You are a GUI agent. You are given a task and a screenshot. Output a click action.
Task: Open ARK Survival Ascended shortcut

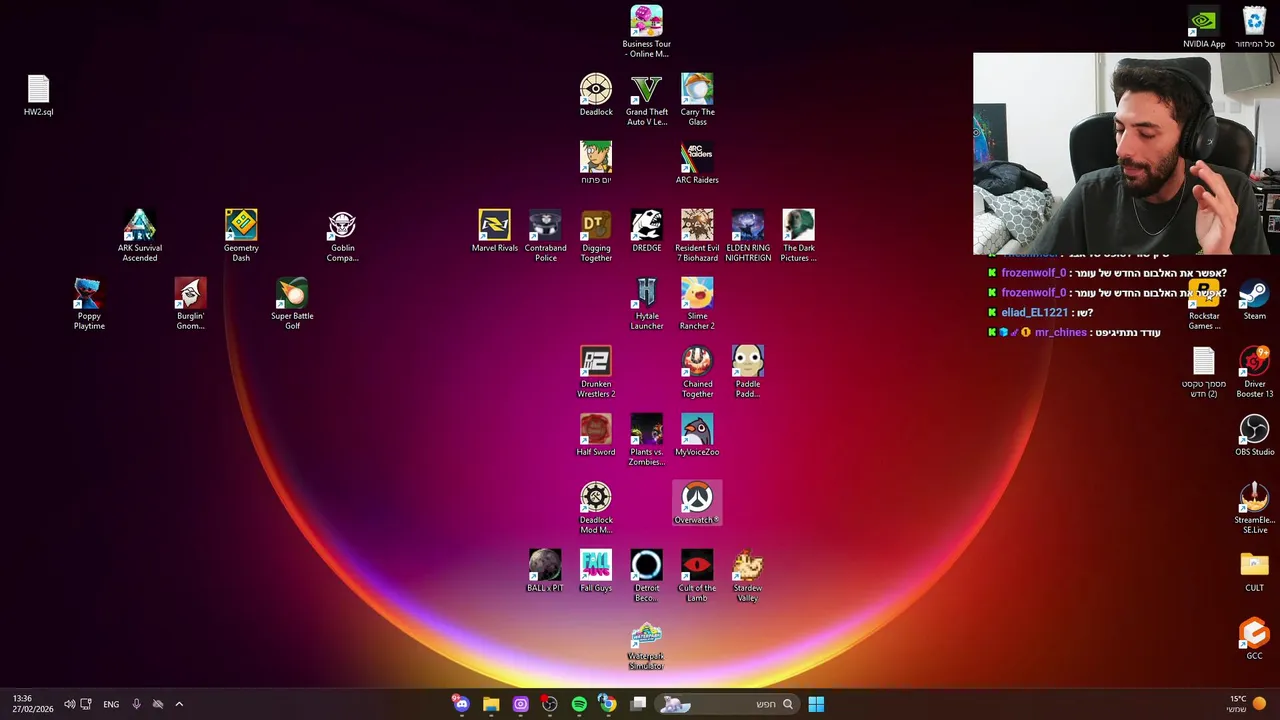click(140, 235)
